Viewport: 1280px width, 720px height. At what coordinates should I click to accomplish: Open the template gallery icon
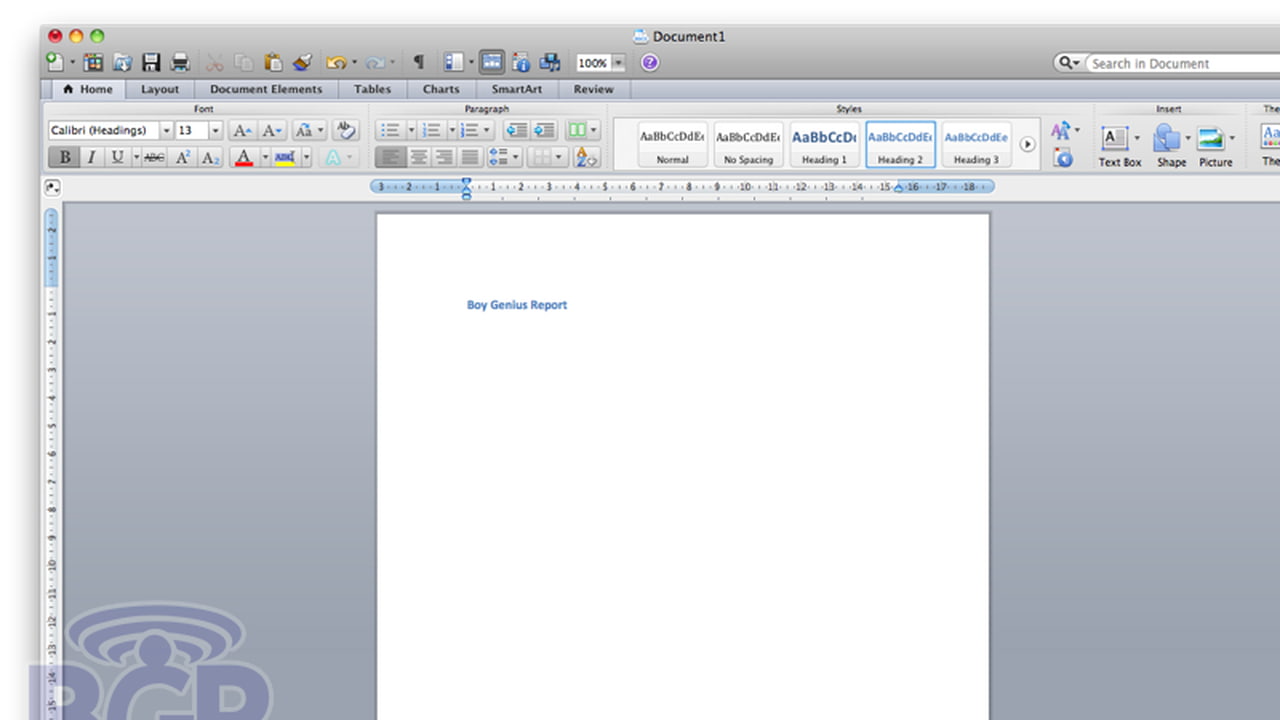coord(93,62)
